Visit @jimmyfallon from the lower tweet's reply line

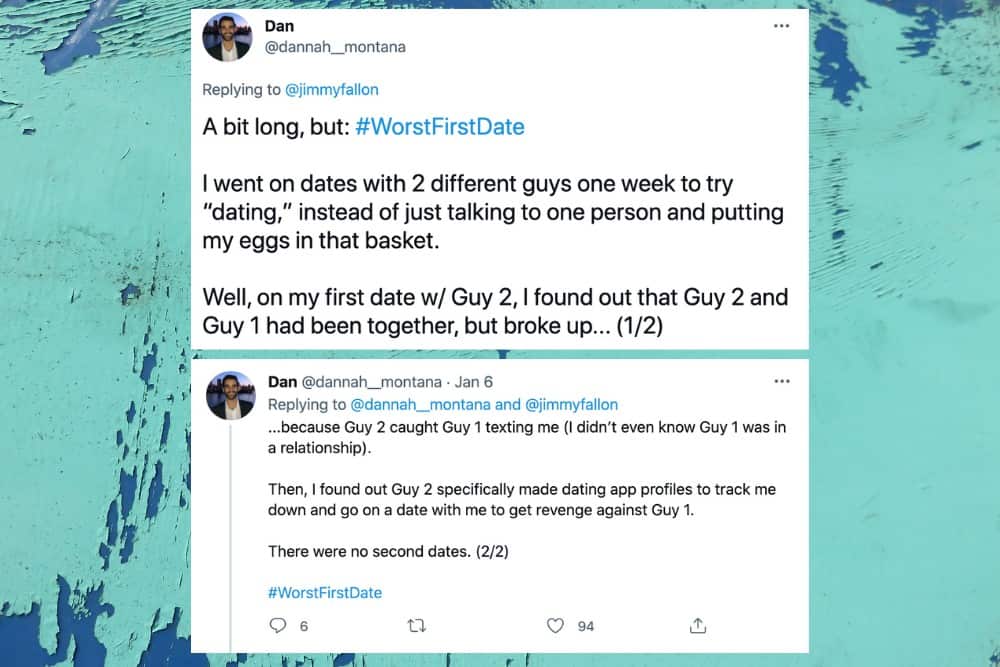pyautogui.click(x=572, y=405)
